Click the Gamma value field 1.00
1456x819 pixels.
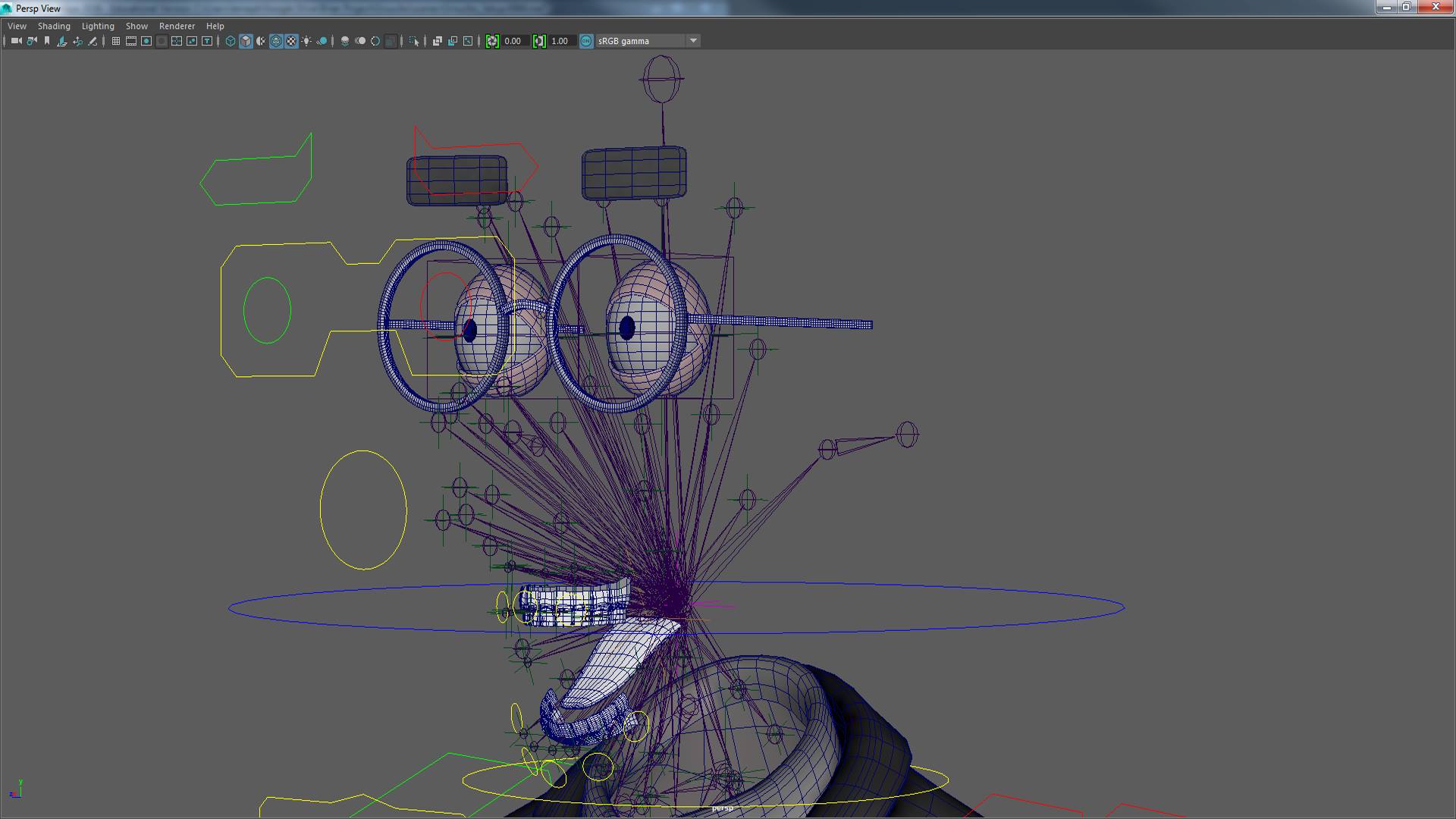click(561, 41)
